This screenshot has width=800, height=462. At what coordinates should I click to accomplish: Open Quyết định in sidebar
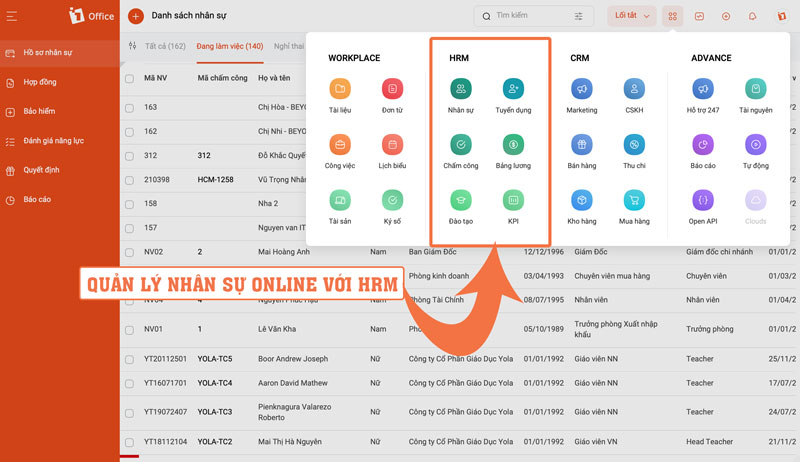tap(41, 170)
